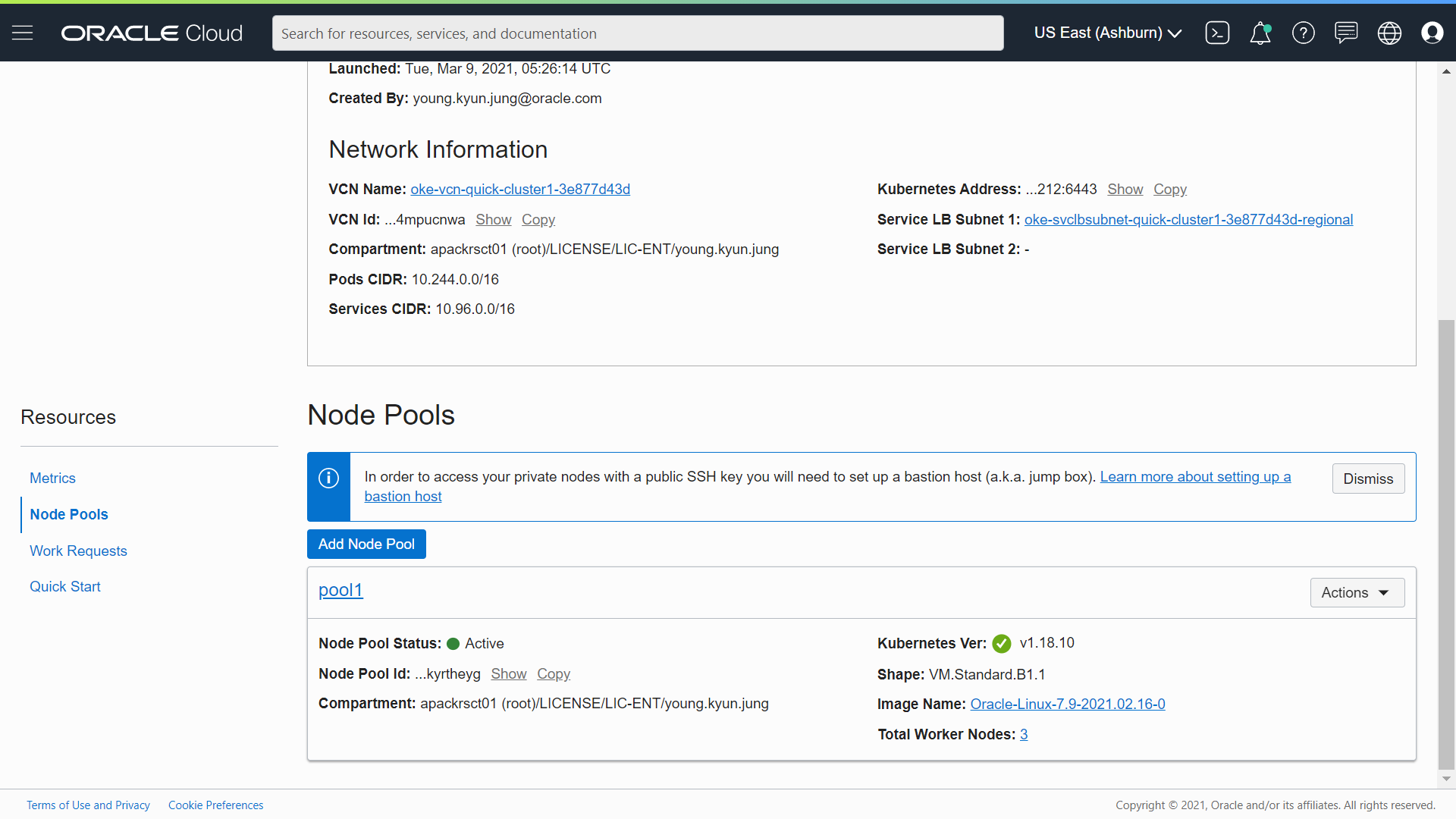This screenshot has height=819, width=1456.
Task: Open the help question mark menu
Action: pyautogui.click(x=1303, y=33)
